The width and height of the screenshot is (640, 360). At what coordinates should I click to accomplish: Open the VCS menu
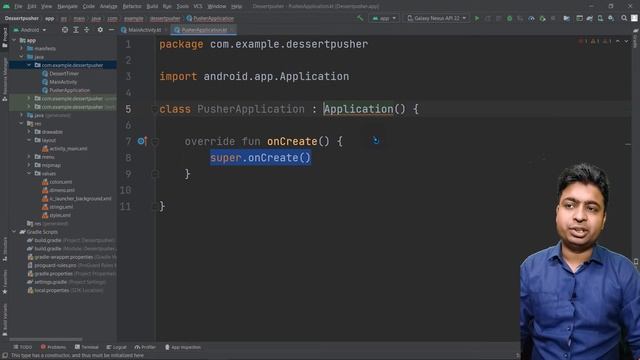(x=198, y=6)
